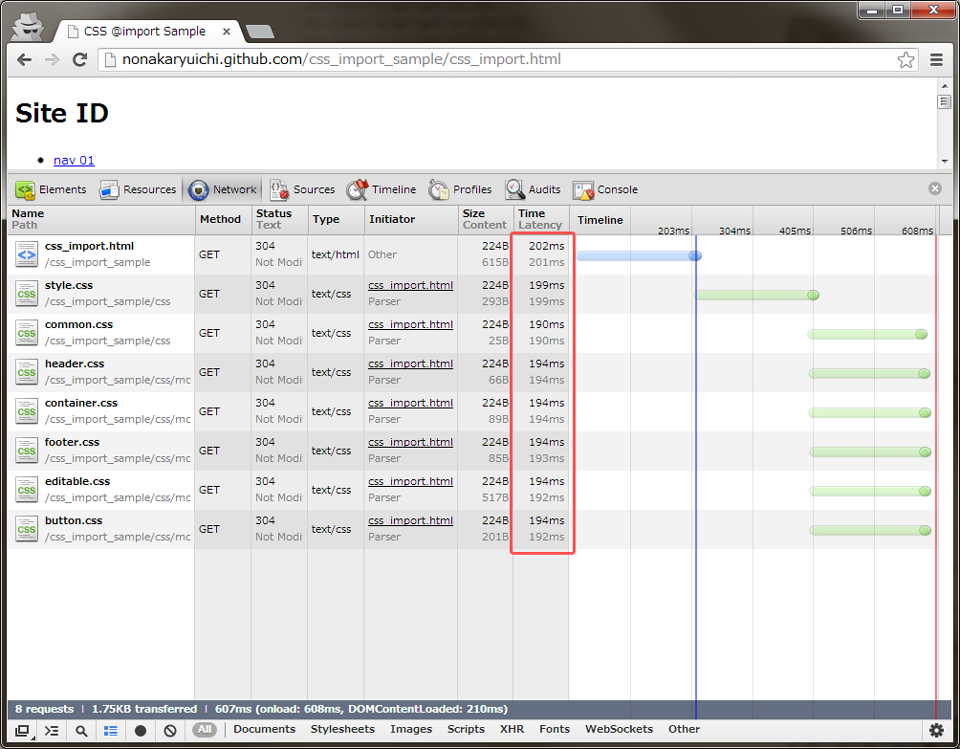Open css_import.html initiator link for style.css
Screen dimensions: 960x749
(410, 285)
